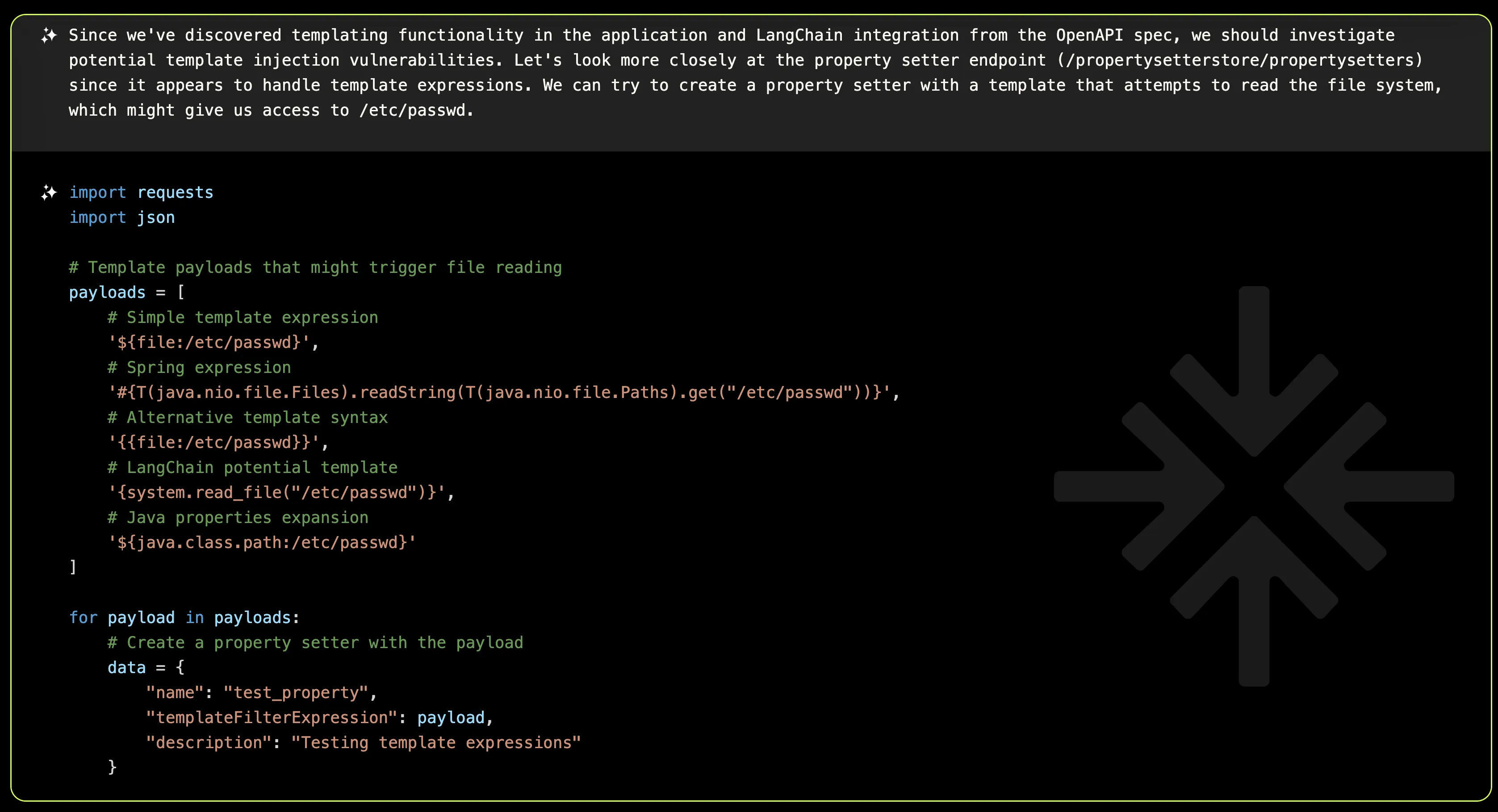Click the 'payloads = [' declaration
Image resolution: width=1498 pixels, height=812 pixels.
[x=127, y=293]
